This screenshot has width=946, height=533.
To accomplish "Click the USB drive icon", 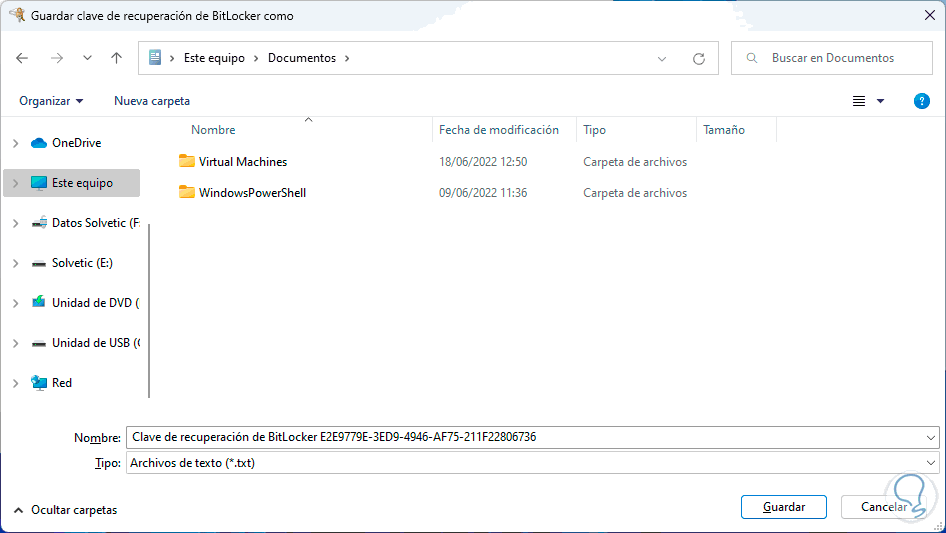I will coord(39,343).
